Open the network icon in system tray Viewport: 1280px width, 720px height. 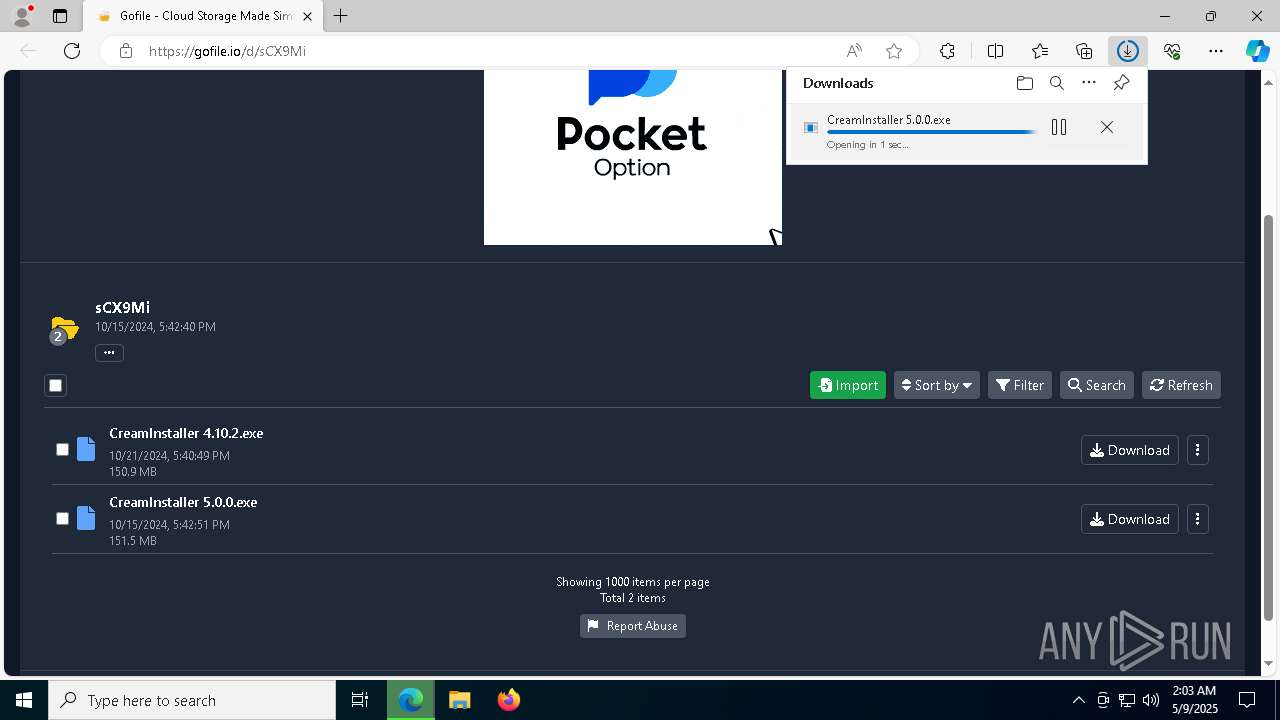(1127, 700)
